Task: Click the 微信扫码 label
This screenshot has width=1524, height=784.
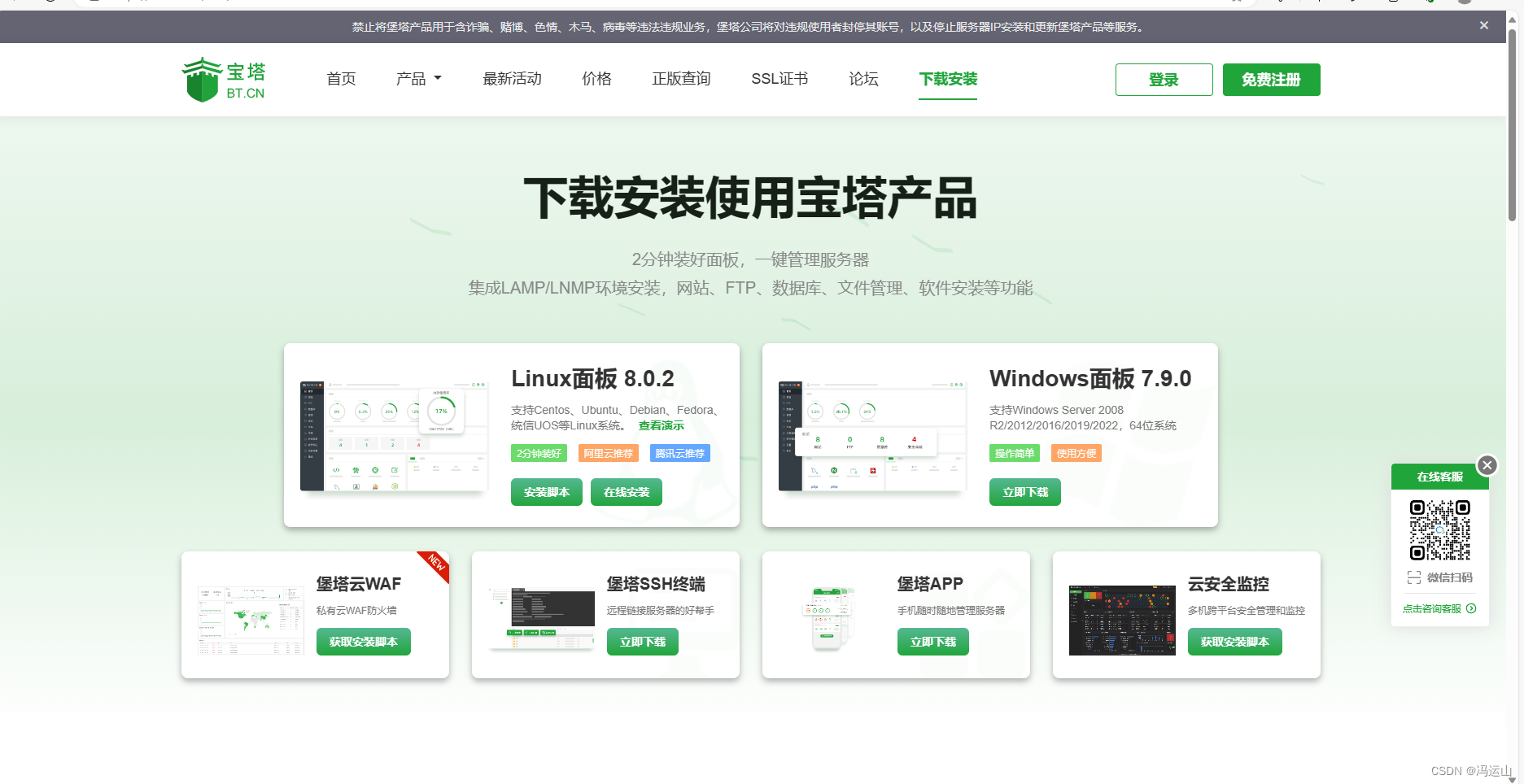Action: (x=1449, y=577)
